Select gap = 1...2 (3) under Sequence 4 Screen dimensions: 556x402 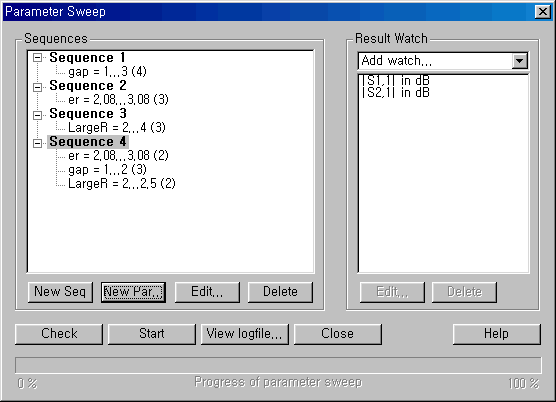tap(107, 169)
